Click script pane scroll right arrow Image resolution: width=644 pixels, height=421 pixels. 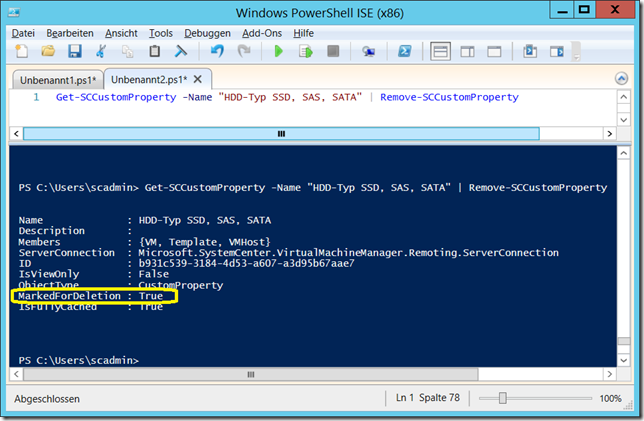[x=610, y=133]
